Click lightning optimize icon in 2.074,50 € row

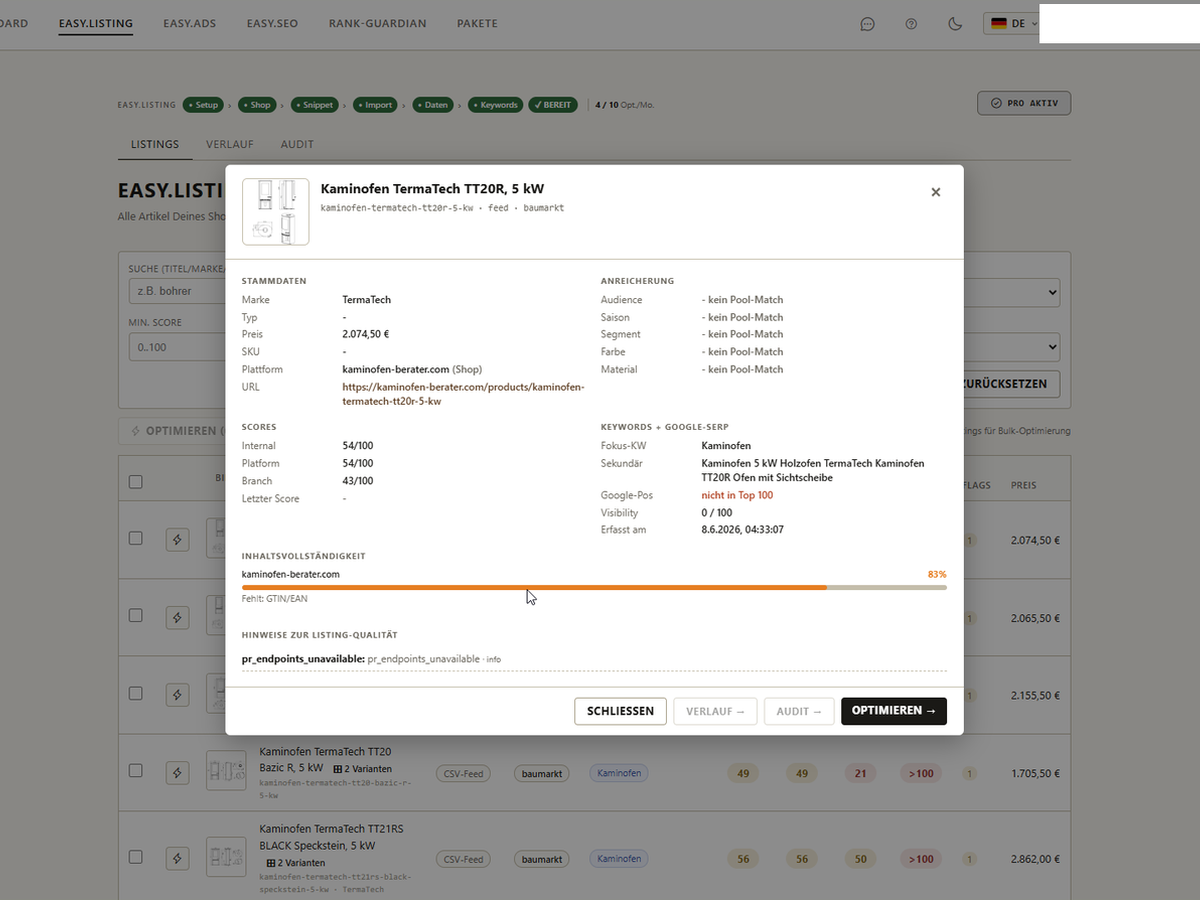177,539
